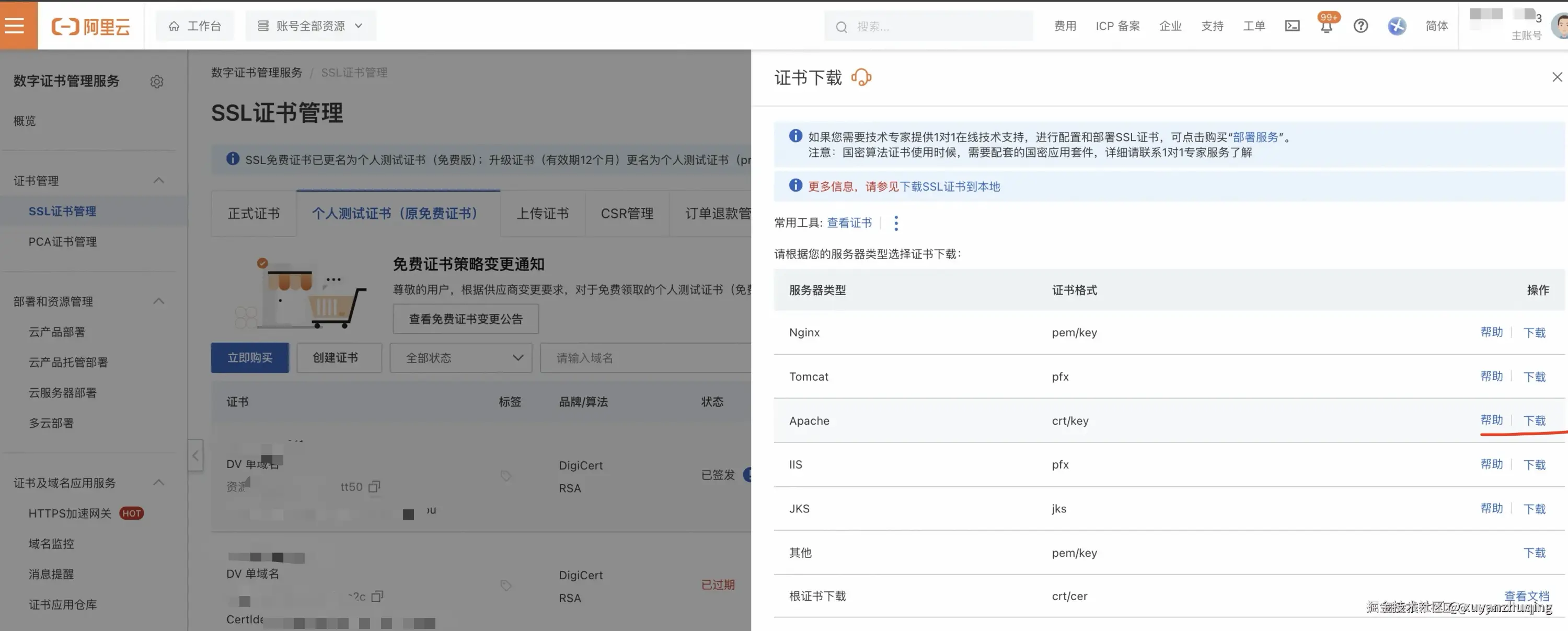Collapse the left sidebar with the arrow handle

(x=195, y=455)
